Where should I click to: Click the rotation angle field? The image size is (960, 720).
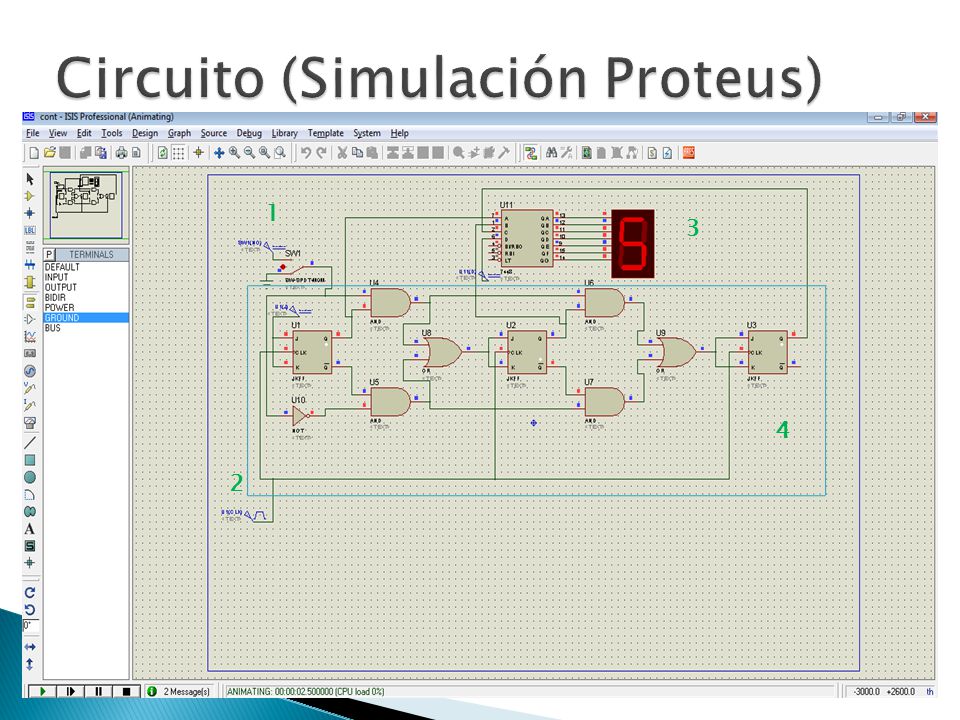pos(31,626)
